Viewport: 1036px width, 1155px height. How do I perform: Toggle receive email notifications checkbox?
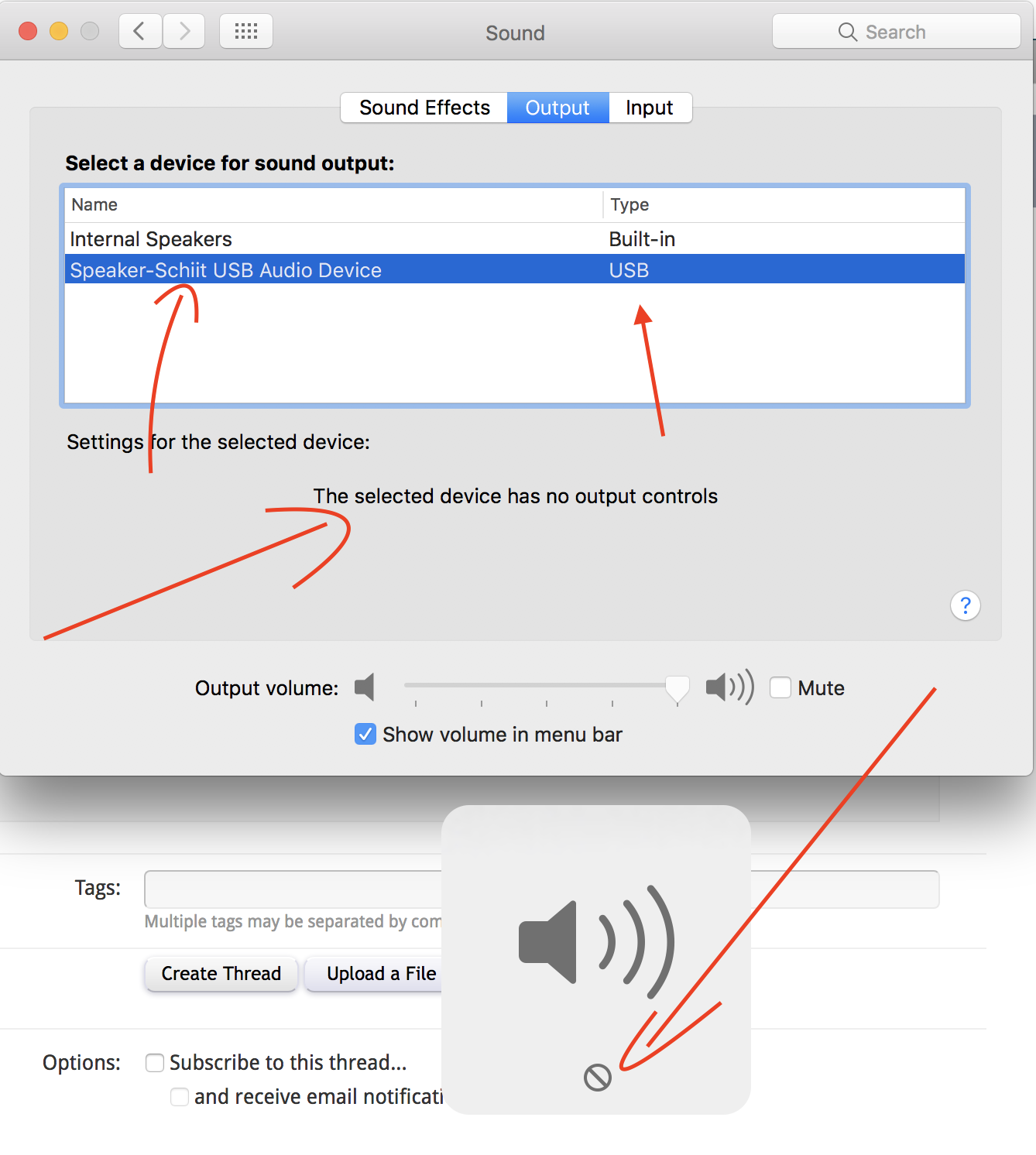(180, 1097)
